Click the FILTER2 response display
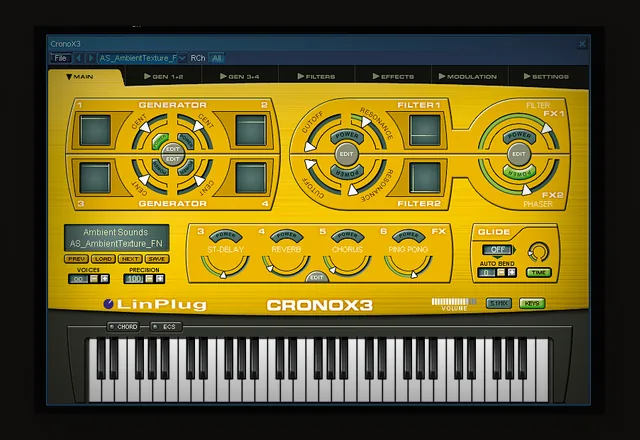Image resolution: width=640 pixels, height=440 pixels. point(425,178)
